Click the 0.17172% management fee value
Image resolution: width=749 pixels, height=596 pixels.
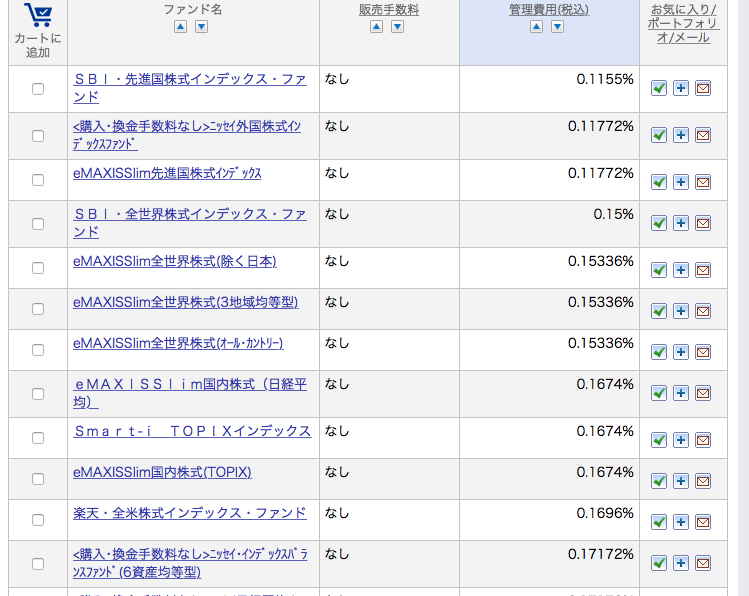tap(600, 554)
